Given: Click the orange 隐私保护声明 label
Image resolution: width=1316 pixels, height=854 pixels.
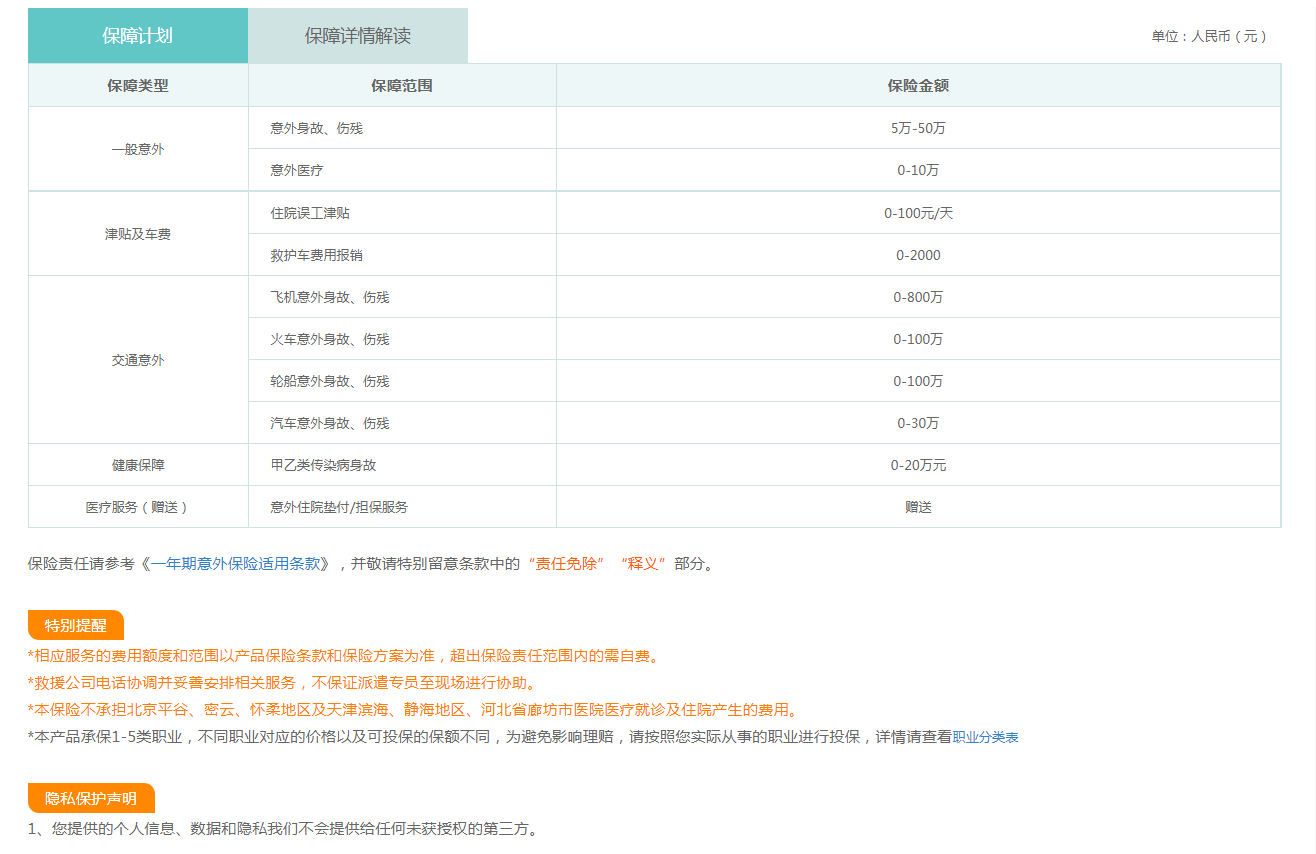Looking at the screenshot, I should pos(91,798).
